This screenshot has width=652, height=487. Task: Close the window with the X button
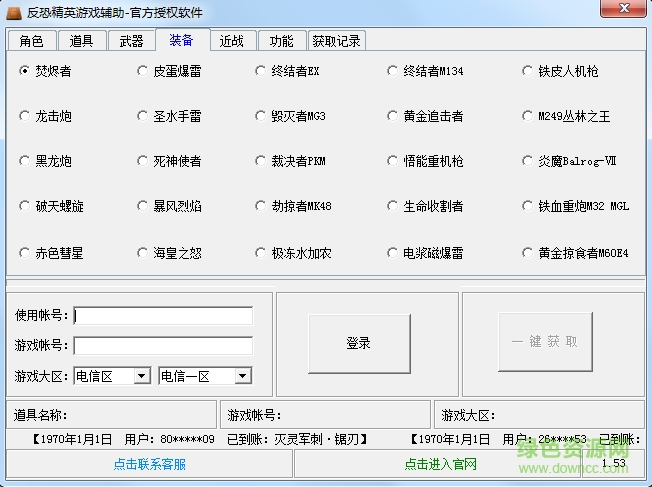click(x=623, y=7)
